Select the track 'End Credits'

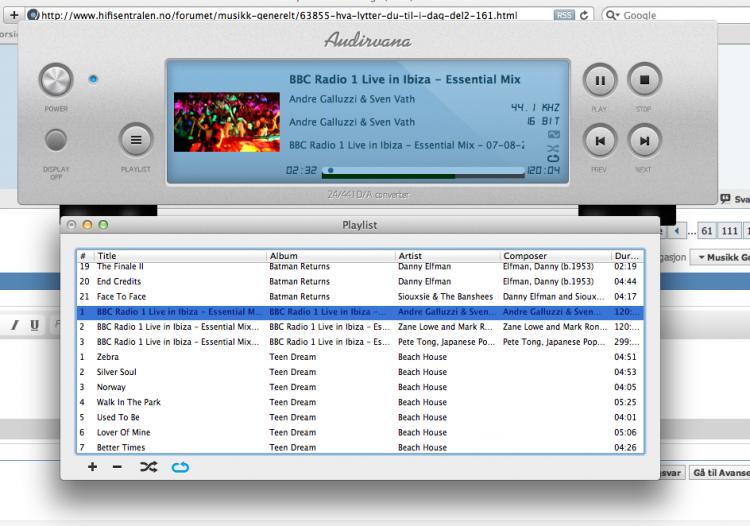click(x=360, y=282)
